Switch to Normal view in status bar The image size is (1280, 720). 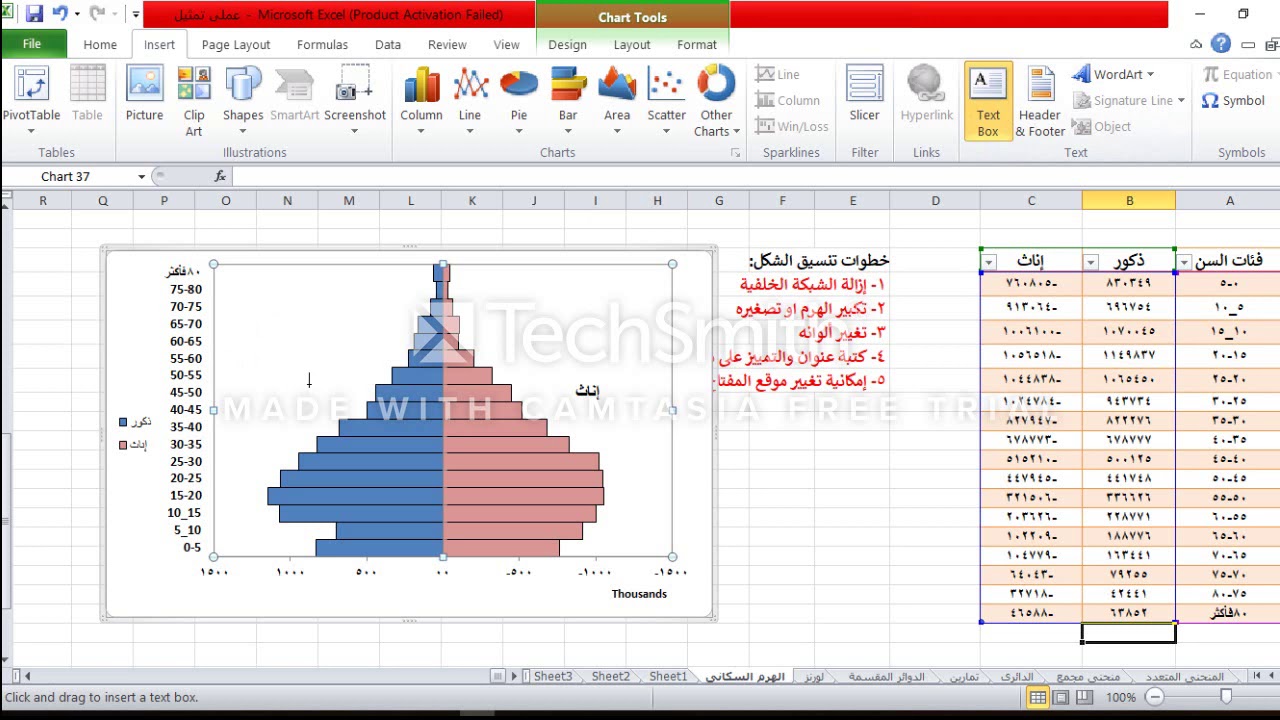[1038, 697]
